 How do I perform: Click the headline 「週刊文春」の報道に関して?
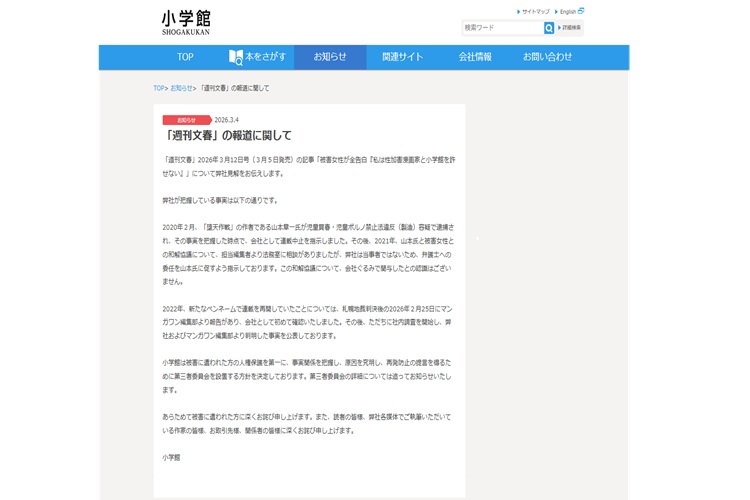coord(227,135)
